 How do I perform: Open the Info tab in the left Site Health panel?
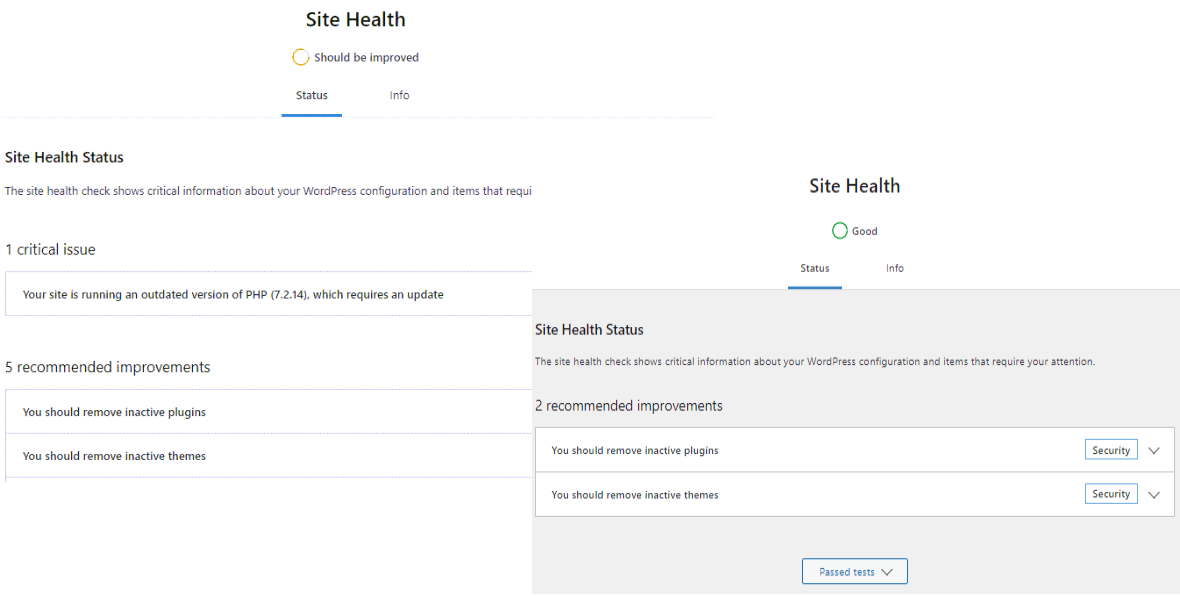[400, 96]
